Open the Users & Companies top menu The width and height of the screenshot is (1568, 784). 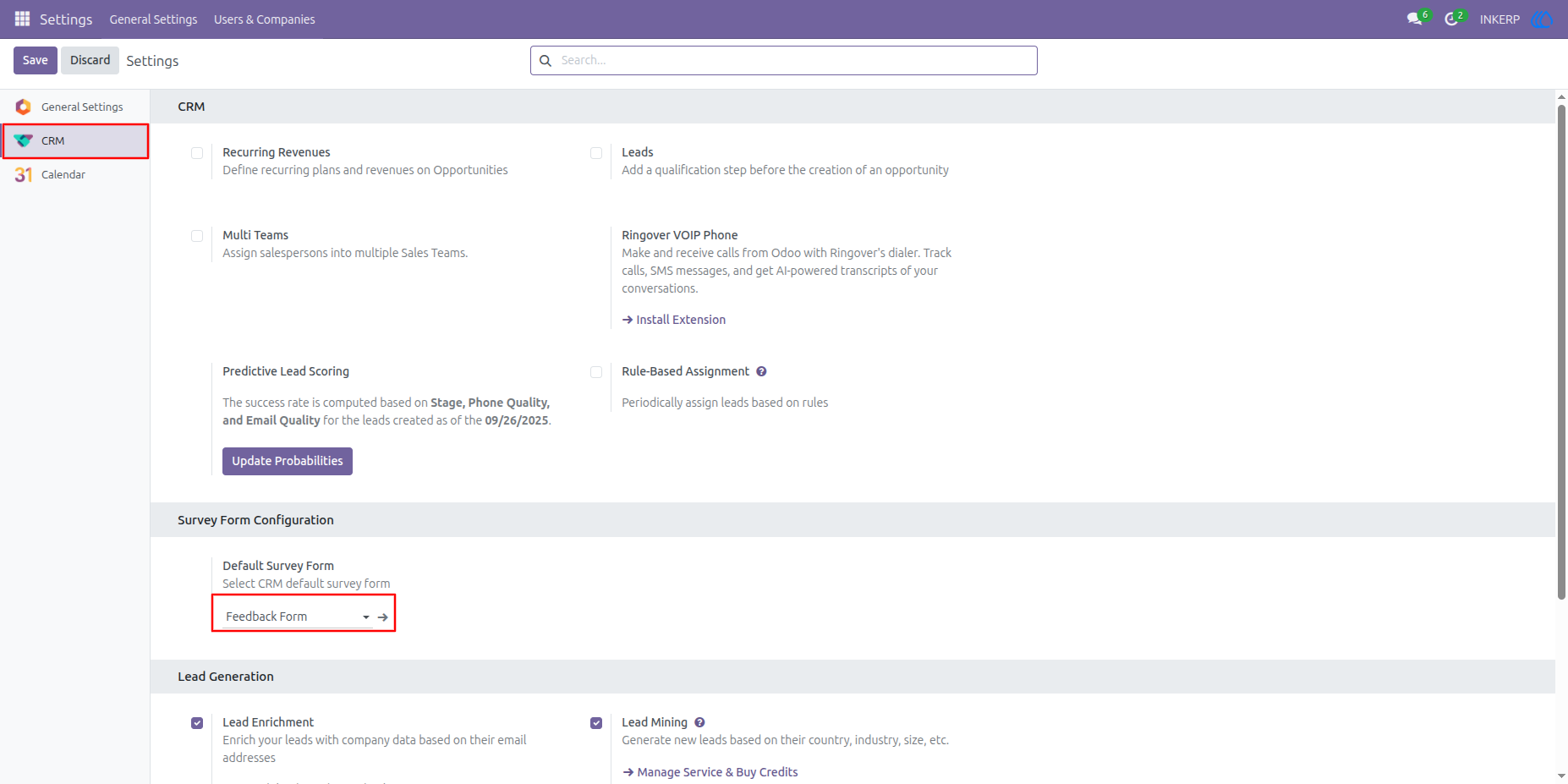(264, 19)
